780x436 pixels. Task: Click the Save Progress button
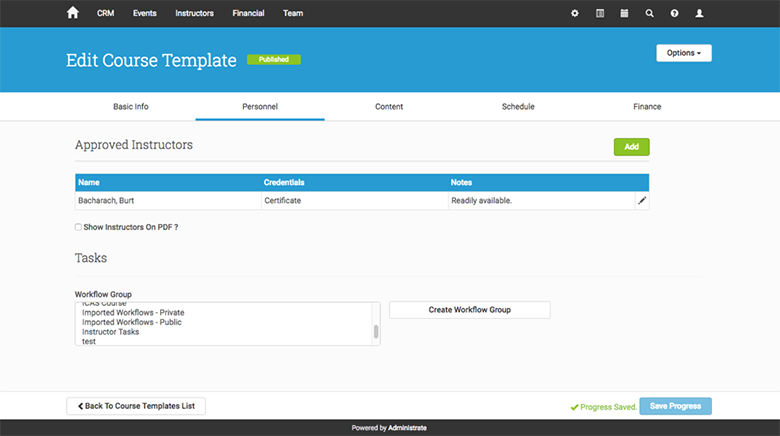click(676, 406)
